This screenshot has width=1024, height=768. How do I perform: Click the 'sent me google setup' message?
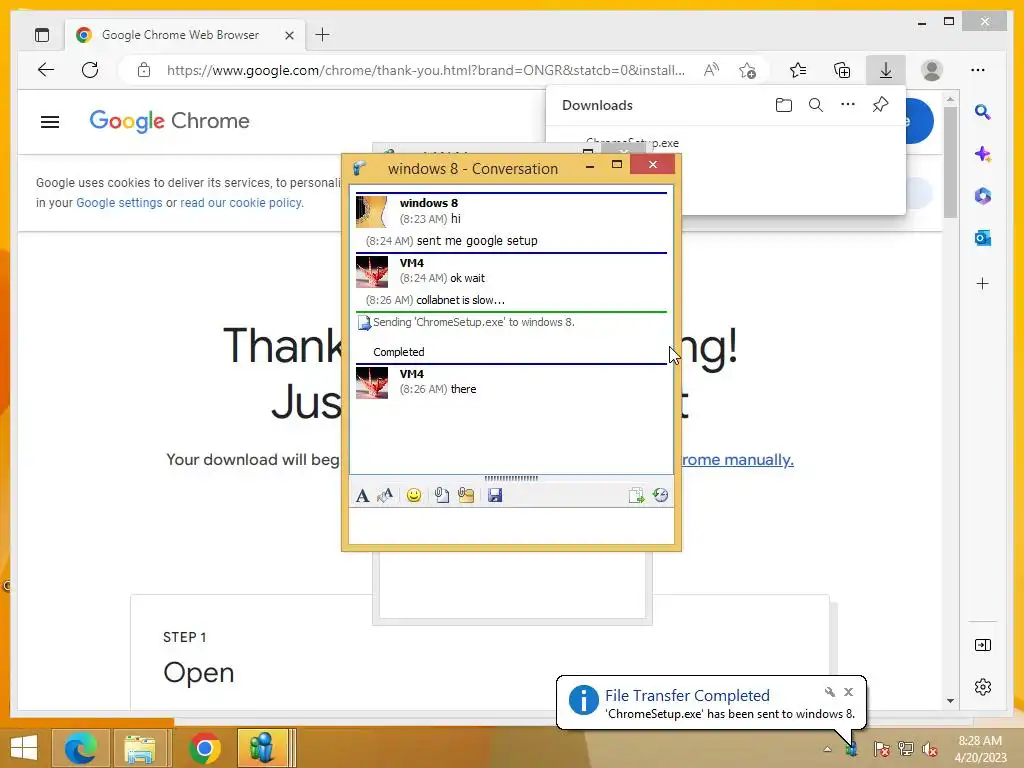tap(477, 241)
